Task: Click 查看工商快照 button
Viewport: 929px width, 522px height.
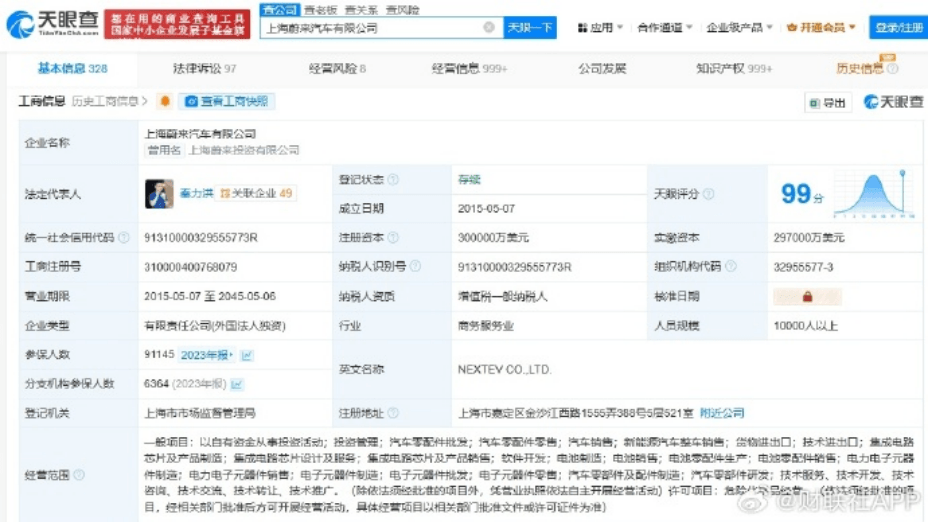Action: tap(226, 101)
